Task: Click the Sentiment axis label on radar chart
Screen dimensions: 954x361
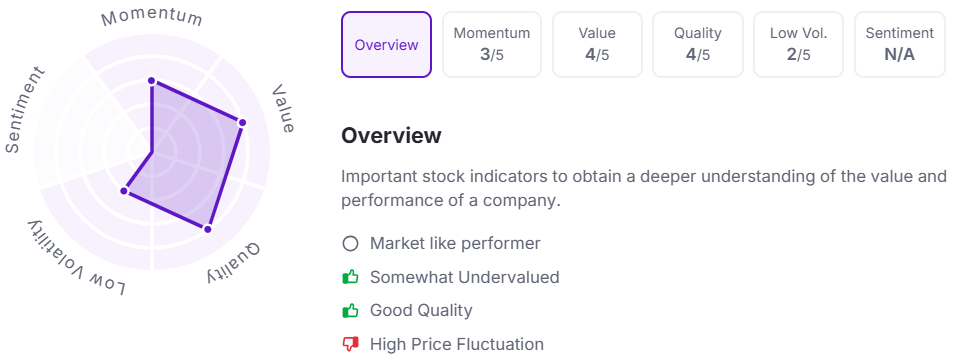Action: (24, 110)
